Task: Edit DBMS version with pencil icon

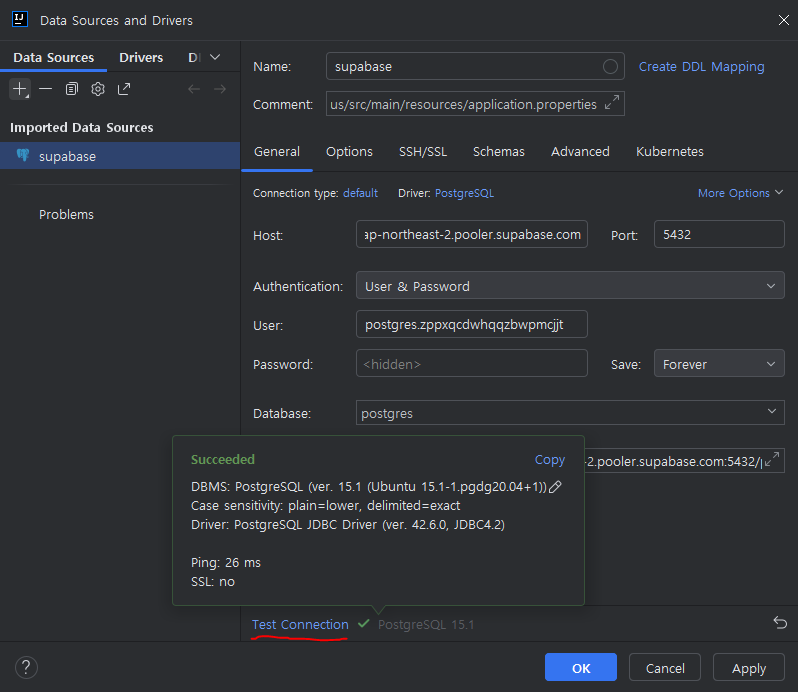Action: [555, 486]
